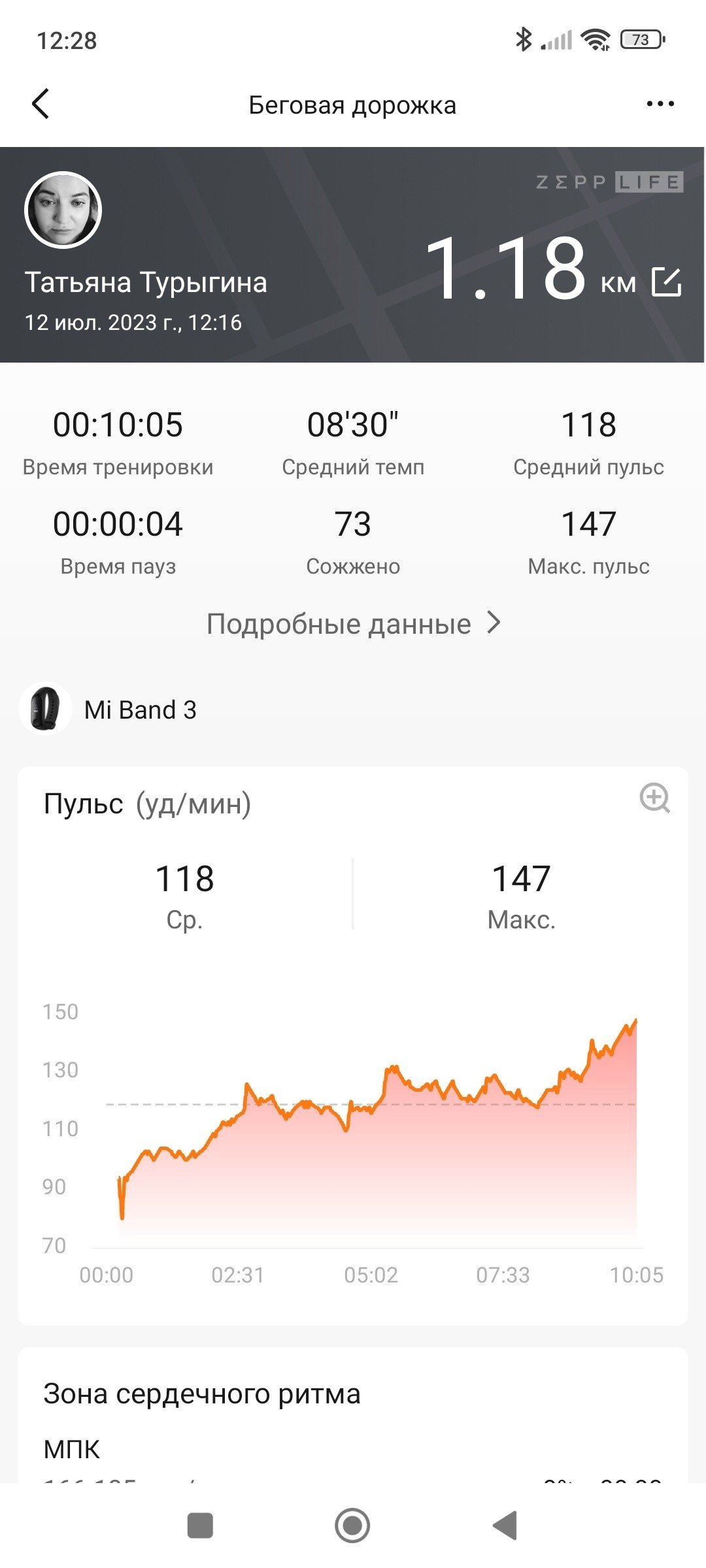706x1568 pixels.
Task: Select the Время тренировки 00:10:05 stat
Action: [x=118, y=442]
